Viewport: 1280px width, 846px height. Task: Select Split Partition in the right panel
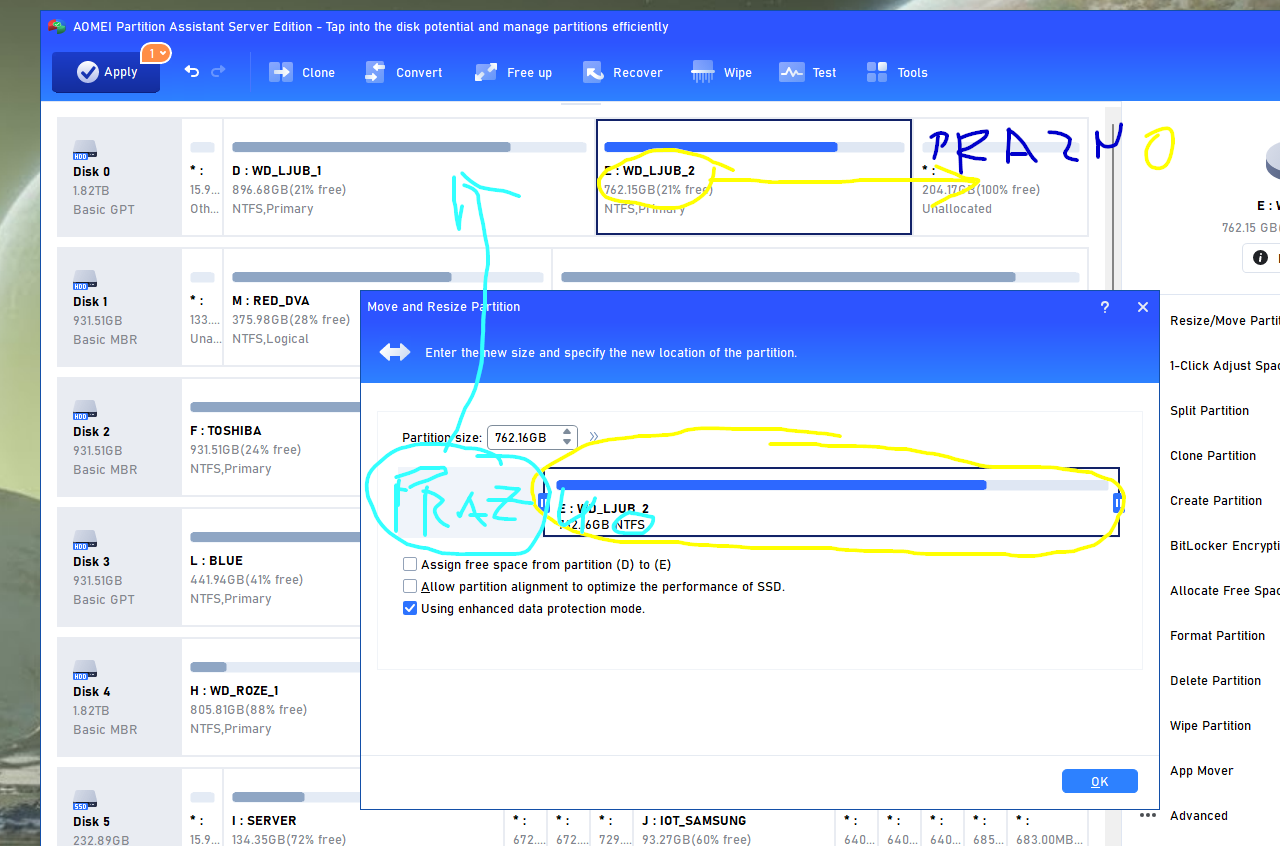(1209, 411)
